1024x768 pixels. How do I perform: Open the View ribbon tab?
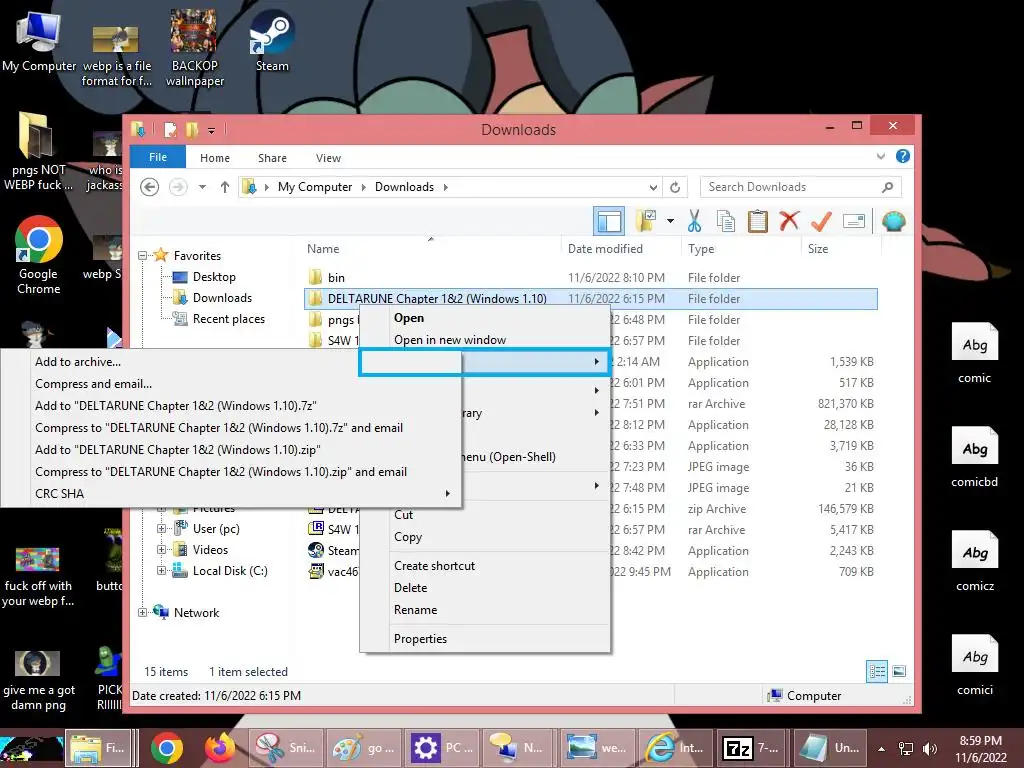(x=328, y=158)
